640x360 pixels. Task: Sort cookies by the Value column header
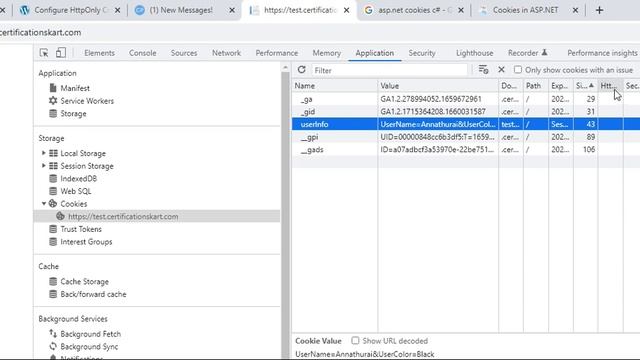438,86
